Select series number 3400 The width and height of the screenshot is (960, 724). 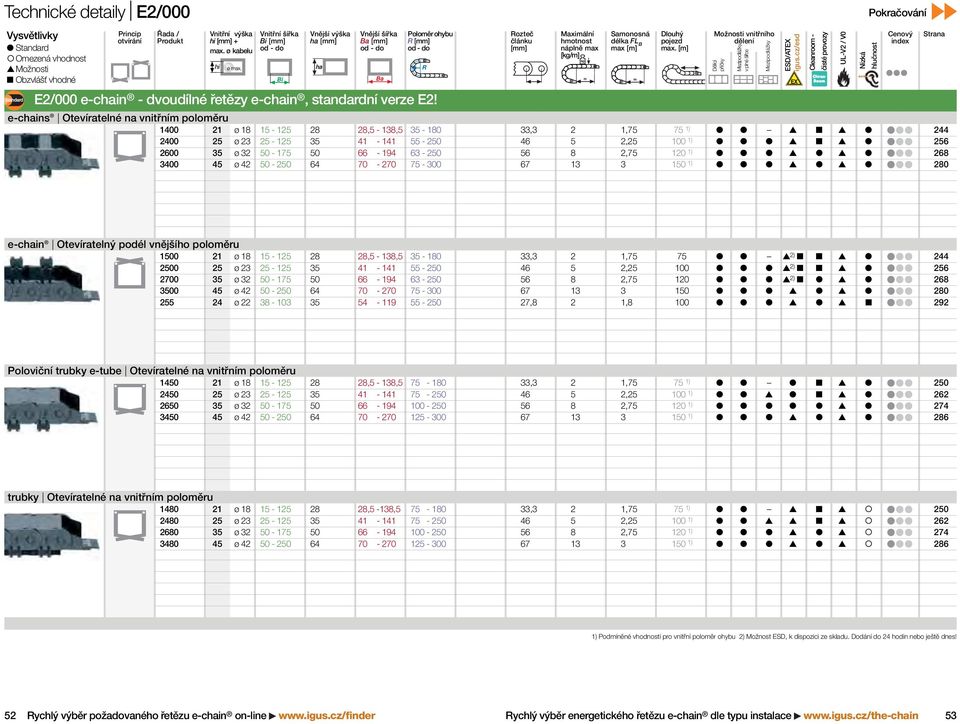pyautogui.click(x=169, y=165)
